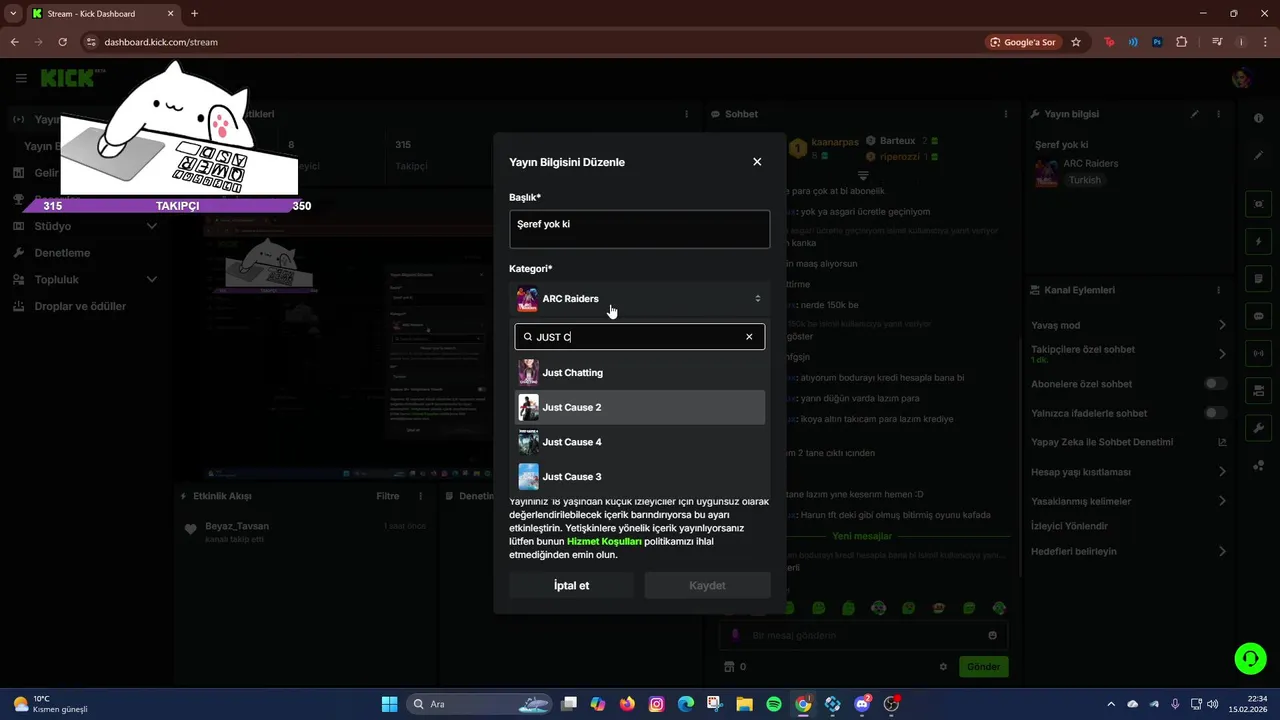The image size is (1280, 720).
Task: Click the Bir mesaj gönderin input
Action: coord(865,635)
